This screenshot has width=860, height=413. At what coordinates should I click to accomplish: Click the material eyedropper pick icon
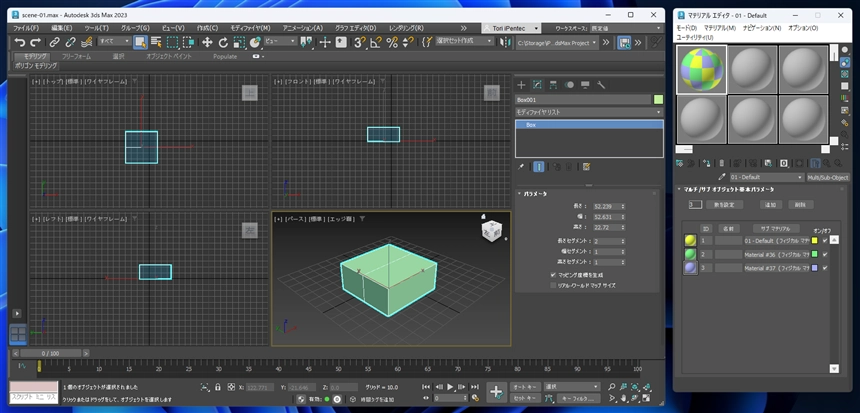(723, 178)
